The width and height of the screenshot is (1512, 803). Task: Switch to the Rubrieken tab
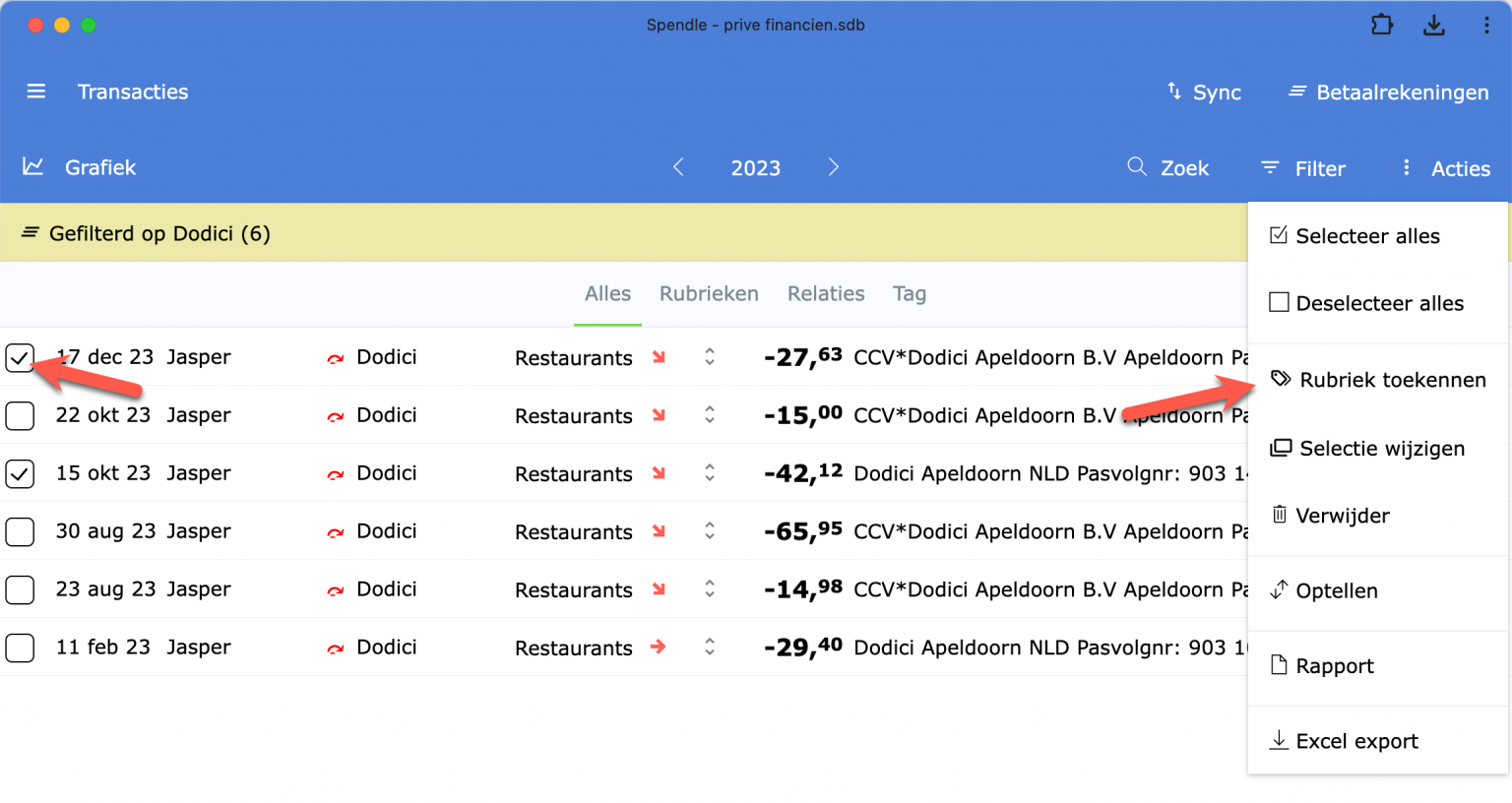pyautogui.click(x=709, y=293)
